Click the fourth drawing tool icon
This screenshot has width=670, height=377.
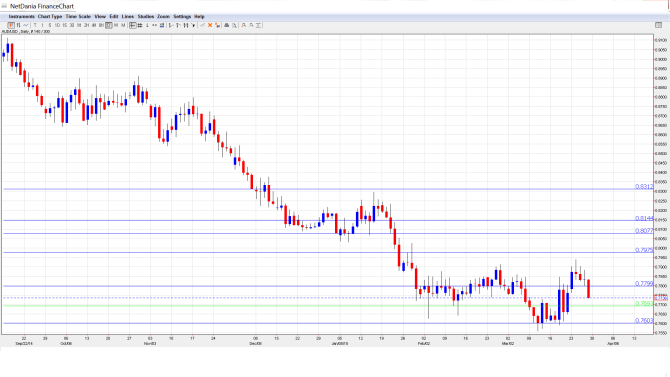[193, 25]
